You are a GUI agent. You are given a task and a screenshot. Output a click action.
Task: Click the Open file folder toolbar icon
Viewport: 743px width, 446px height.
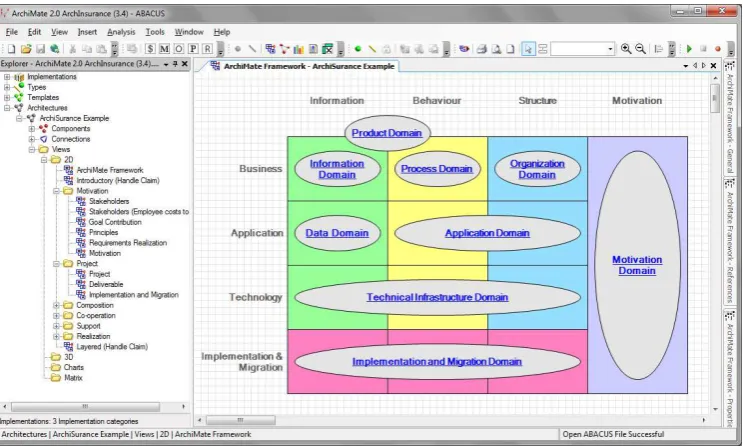pos(26,49)
